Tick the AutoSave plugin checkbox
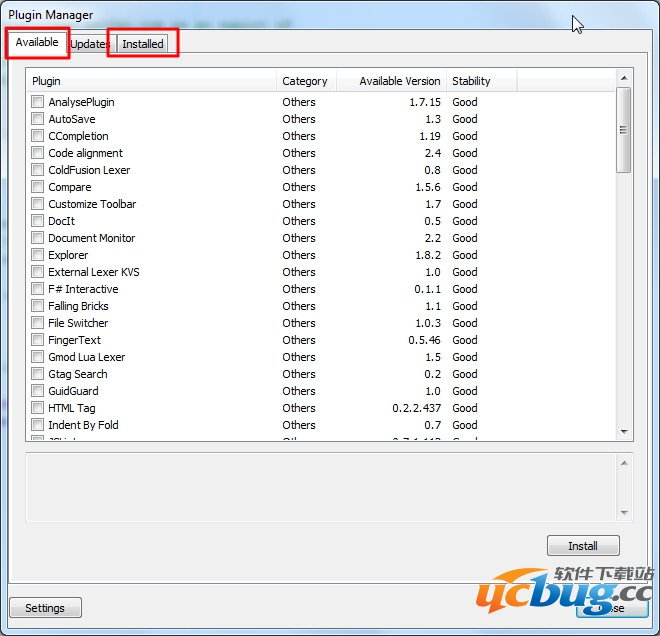The width and height of the screenshot is (660, 636). point(37,119)
